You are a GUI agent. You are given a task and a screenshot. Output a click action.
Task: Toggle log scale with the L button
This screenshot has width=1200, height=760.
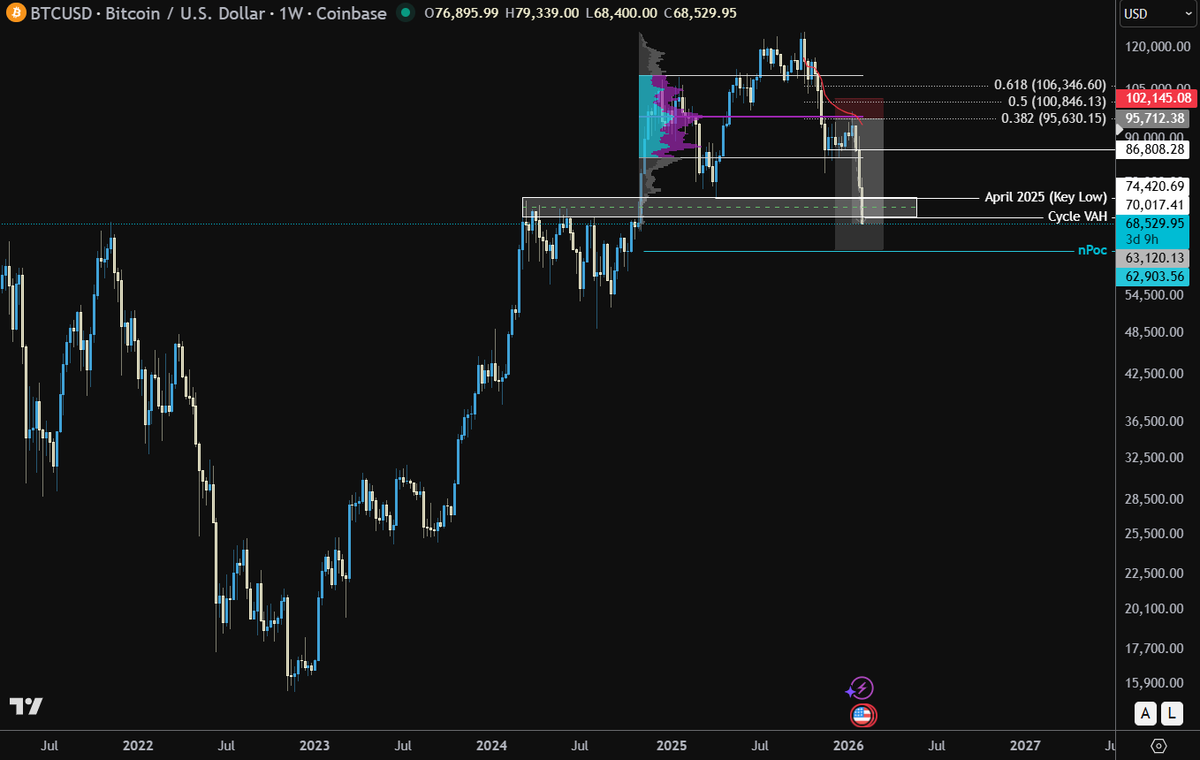pos(1173,713)
